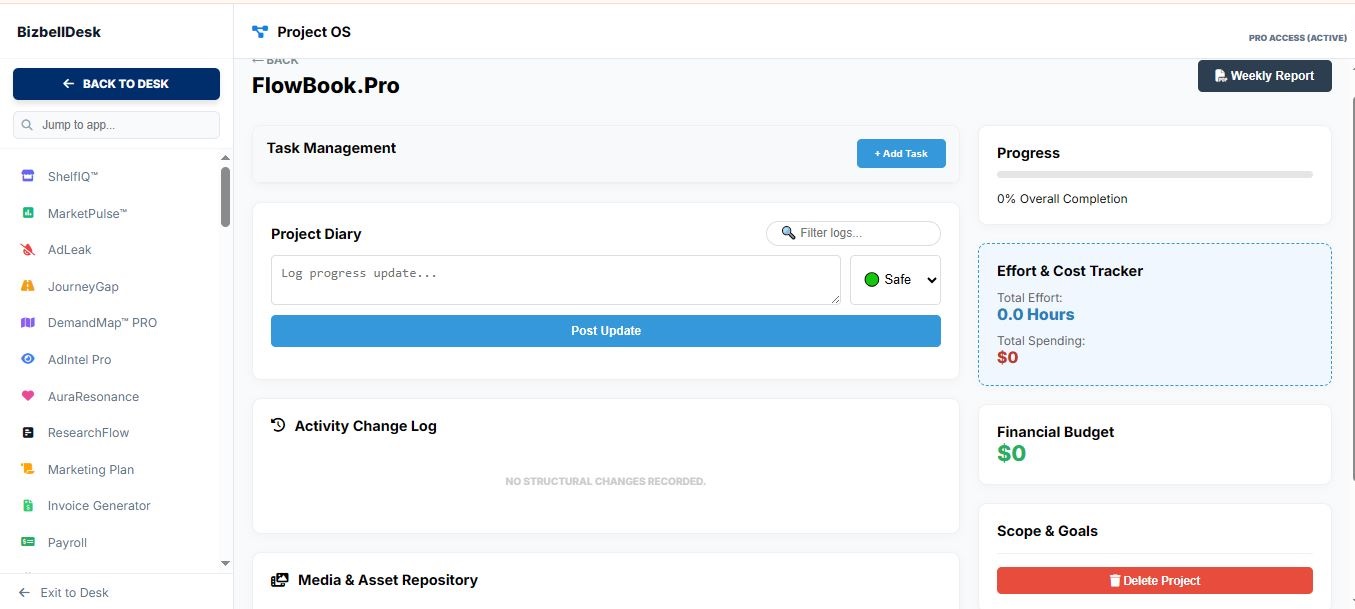The image size is (1355, 609).
Task: Open the Safe status dropdown
Action: tap(895, 279)
